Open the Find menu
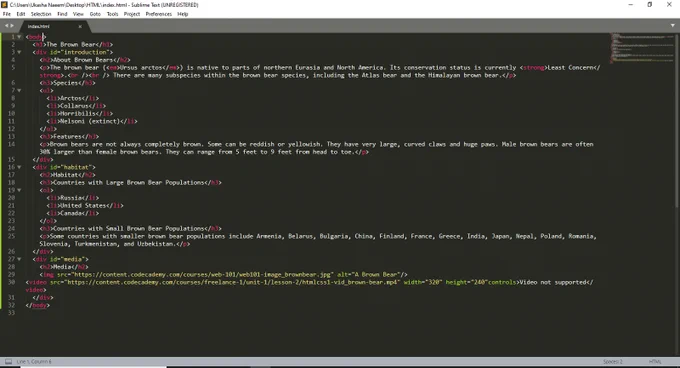The image size is (680, 368). point(62,14)
